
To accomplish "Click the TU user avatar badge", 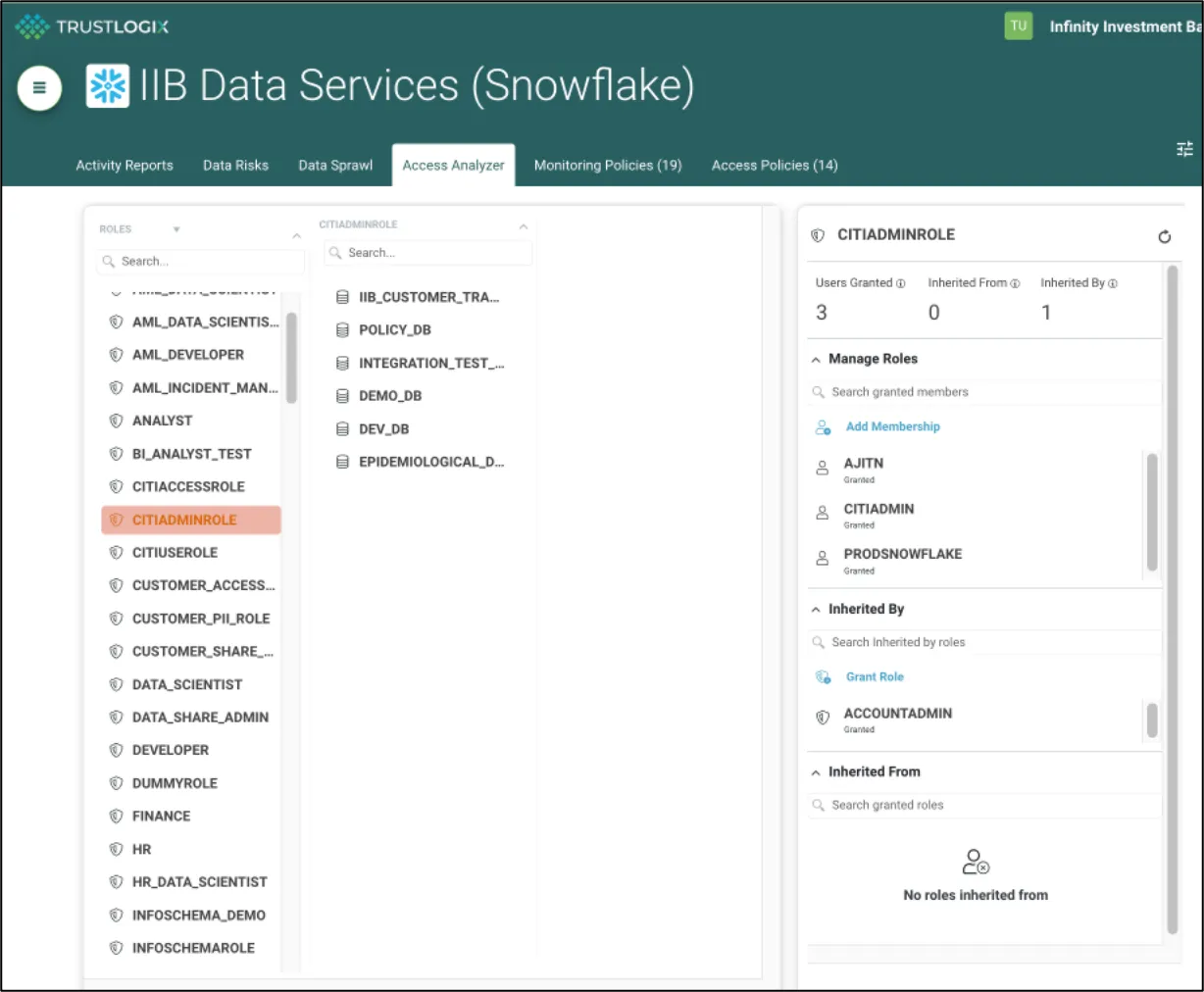I will (1019, 26).
